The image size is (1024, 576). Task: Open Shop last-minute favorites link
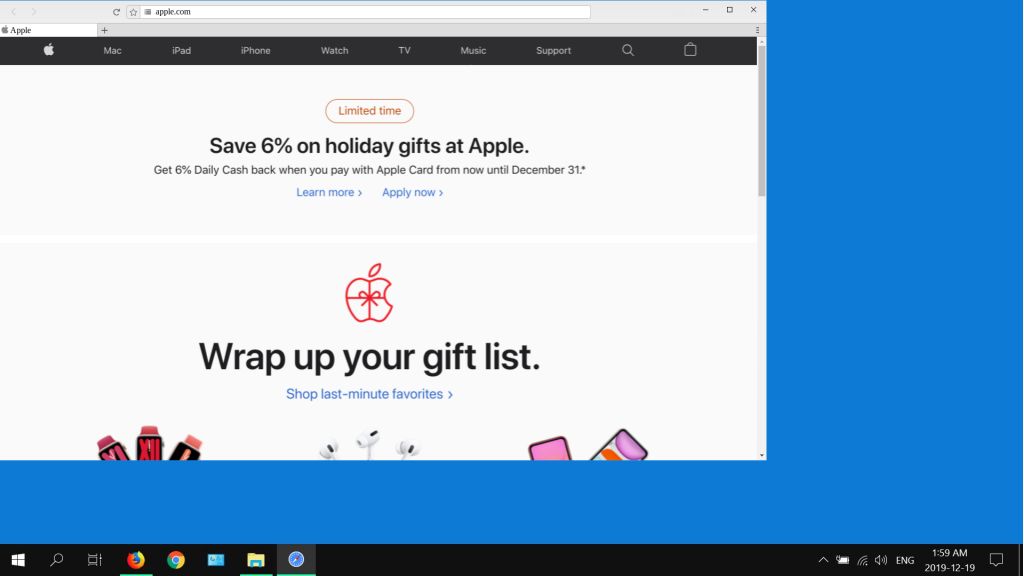pyautogui.click(x=369, y=394)
